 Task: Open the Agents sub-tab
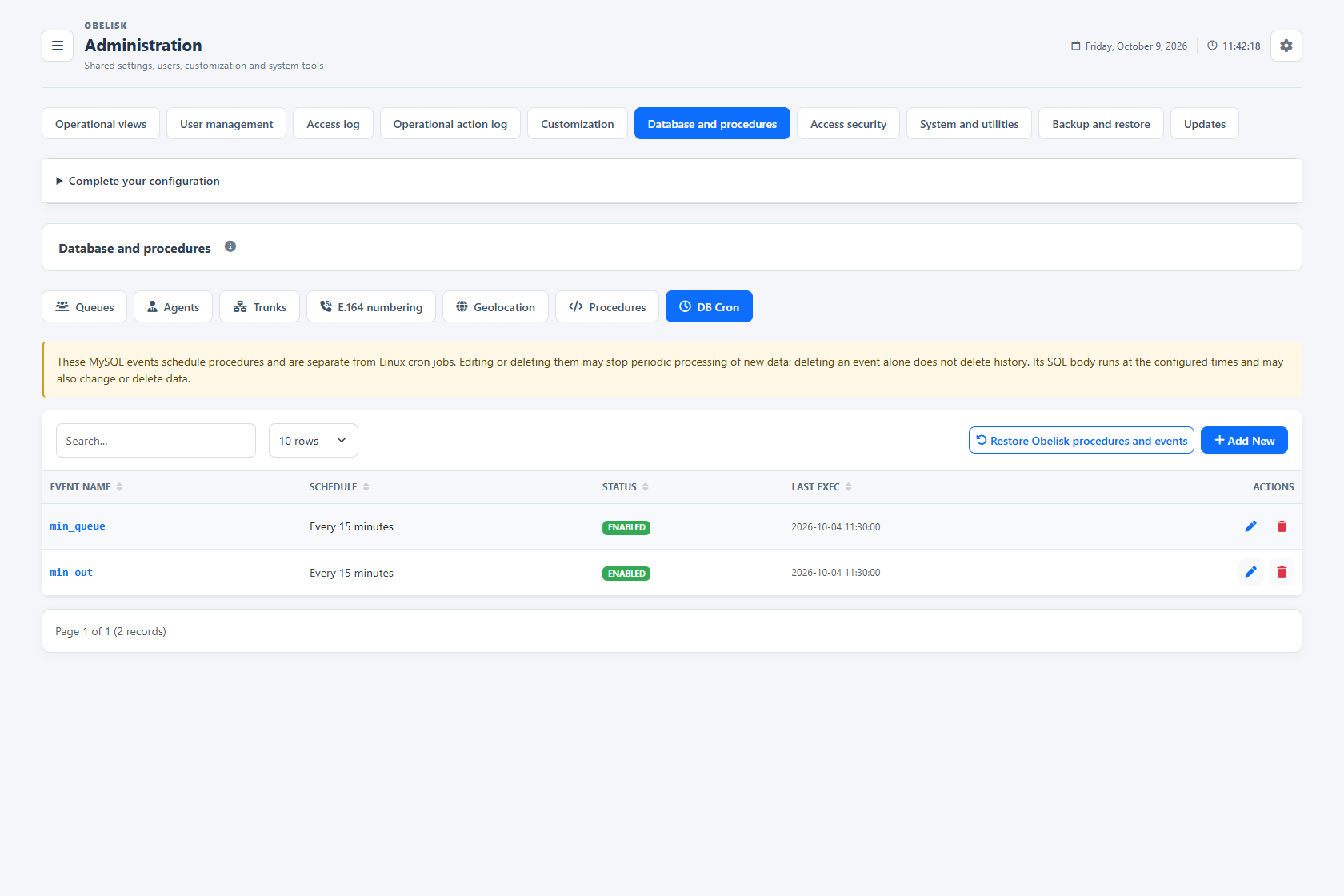173,306
